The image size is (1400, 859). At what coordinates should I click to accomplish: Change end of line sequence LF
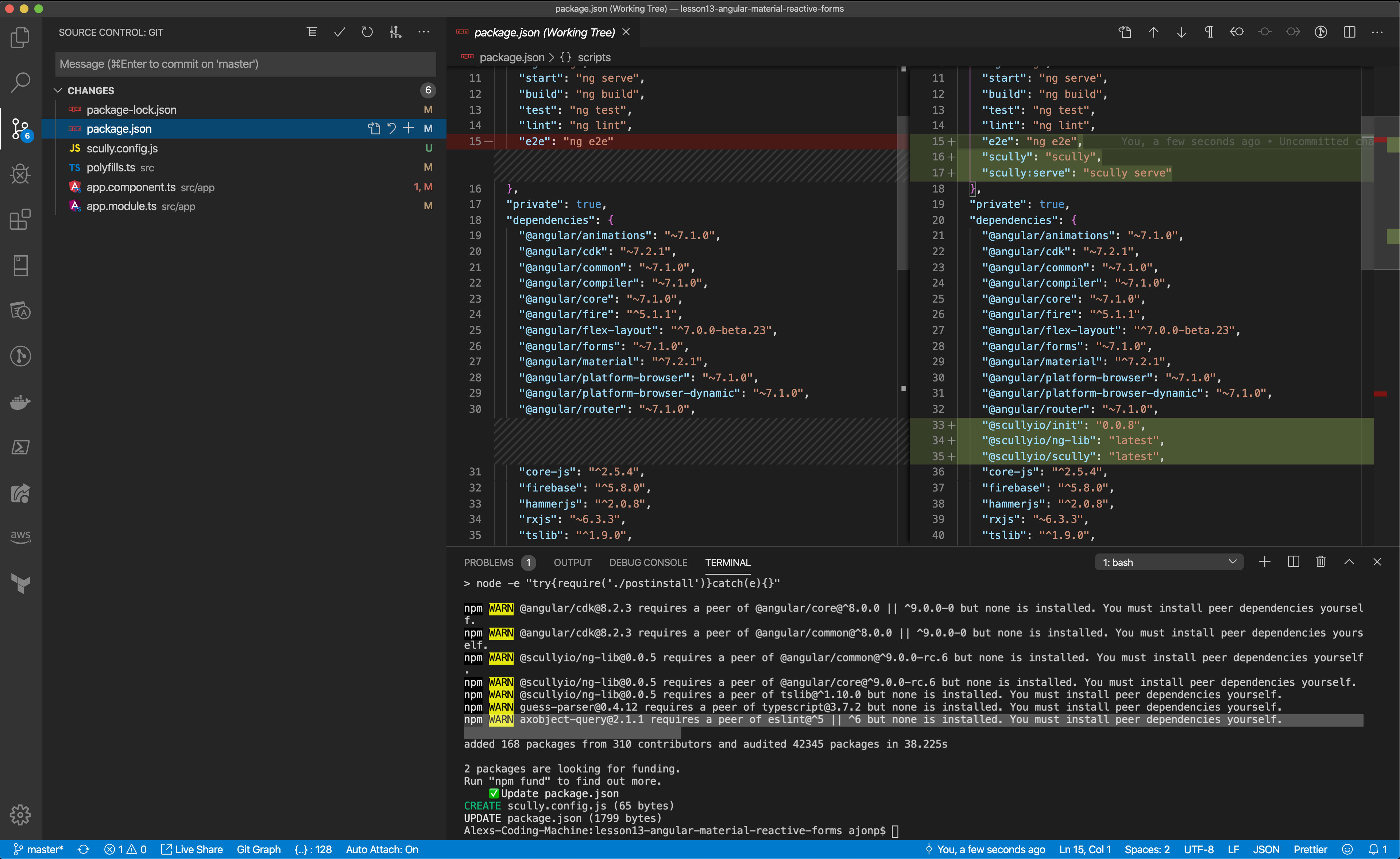[1233, 850]
